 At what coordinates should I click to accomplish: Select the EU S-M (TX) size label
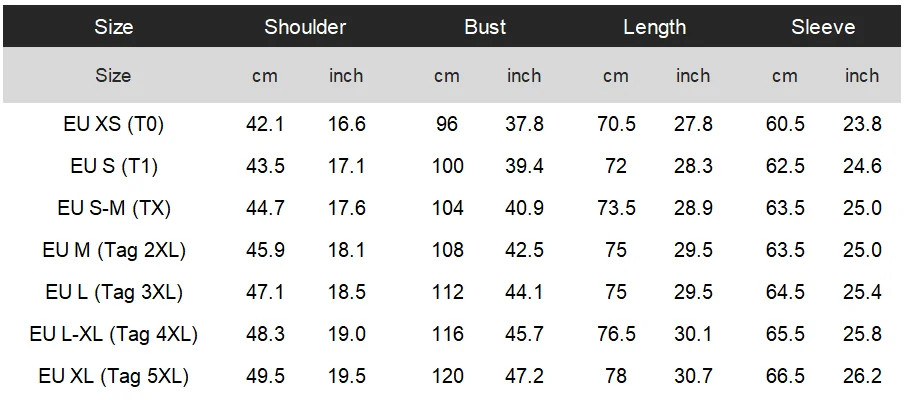(x=114, y=208)
